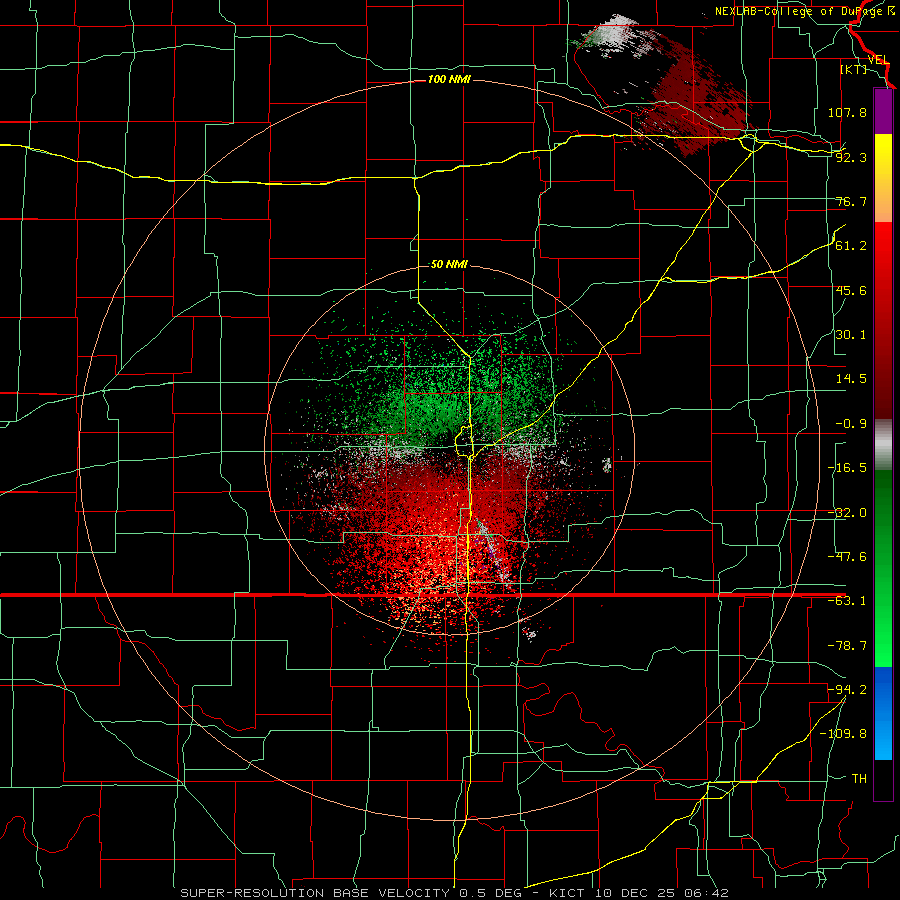Click the "100 NMI" range ring label
The height and width of the screenshot is (900, 900).
[449, 79]
